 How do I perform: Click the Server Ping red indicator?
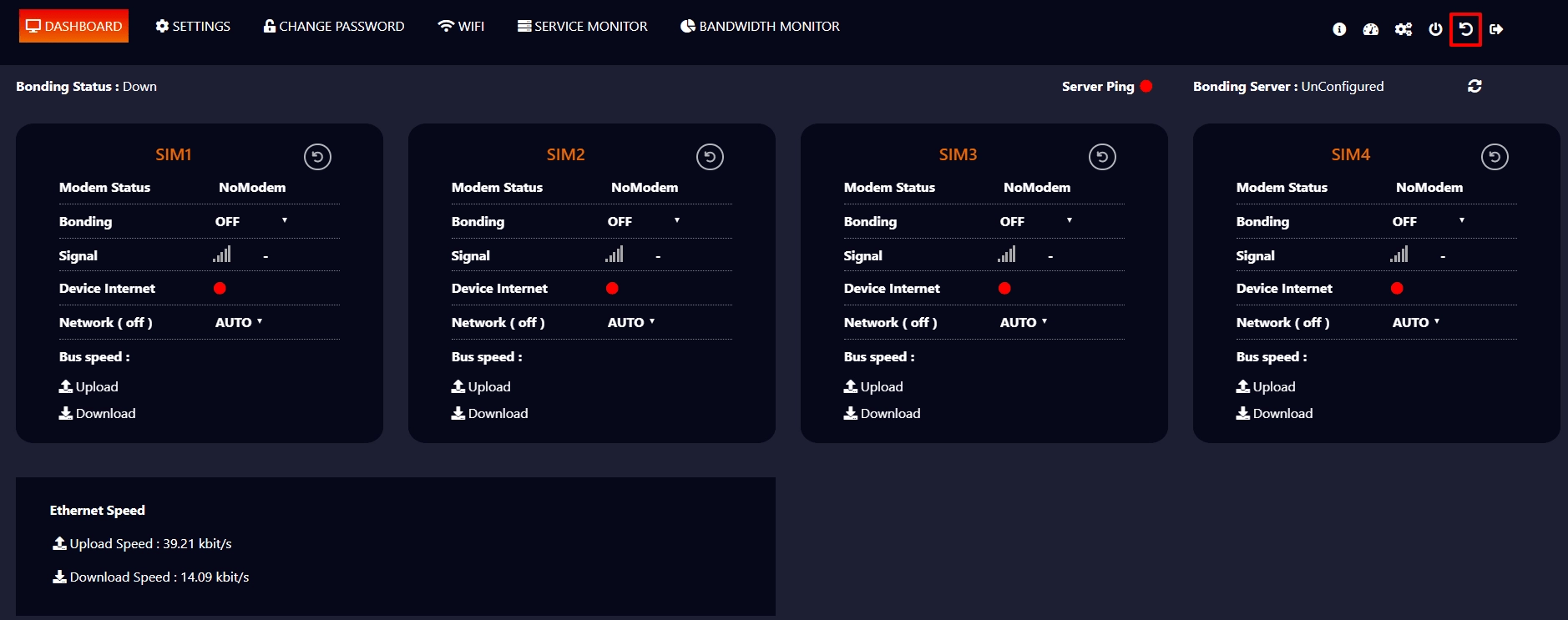click(1146, 86)
